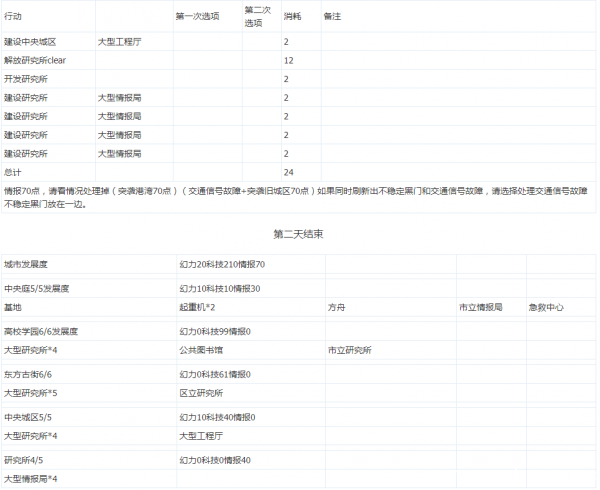This screenshot has width=600, height=490.
Task: Click the 建设中央城区 row cell
Action: coord(31,42)
